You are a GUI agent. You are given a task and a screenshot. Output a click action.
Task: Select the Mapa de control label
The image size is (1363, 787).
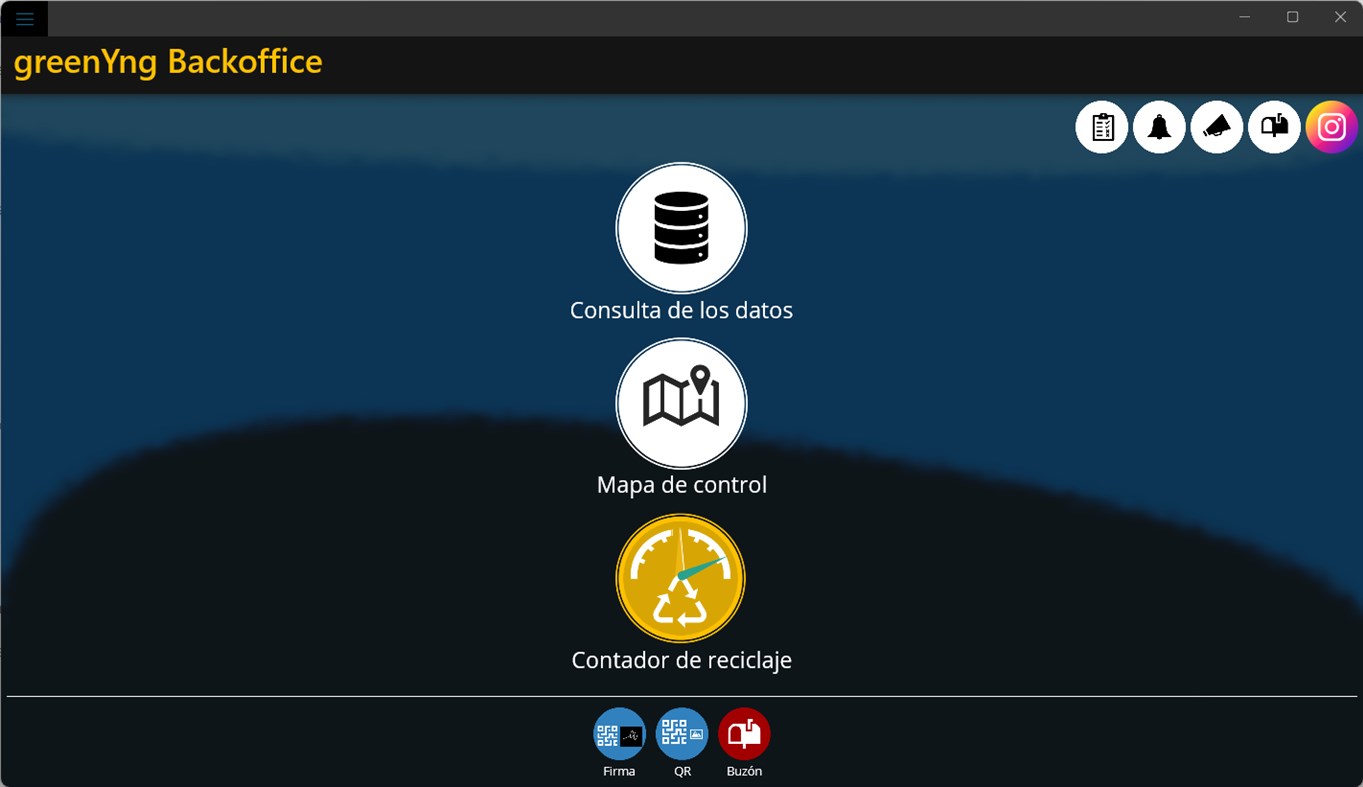click(681, 484)
